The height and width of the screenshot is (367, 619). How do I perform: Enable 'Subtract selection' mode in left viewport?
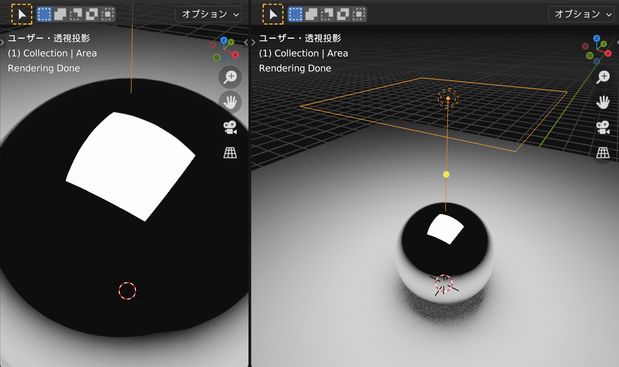point(76,14)
